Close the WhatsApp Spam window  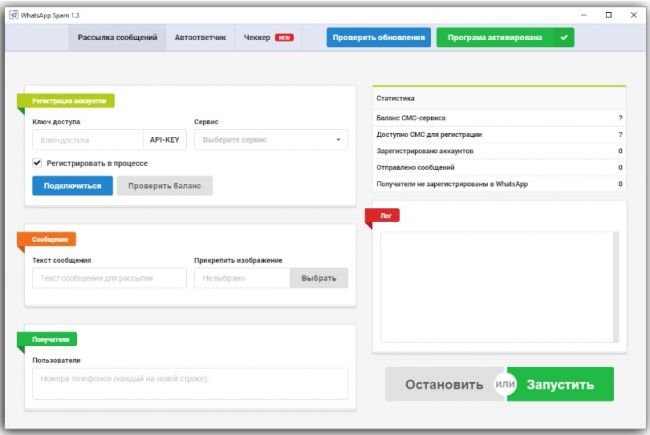tap(633, 15)
